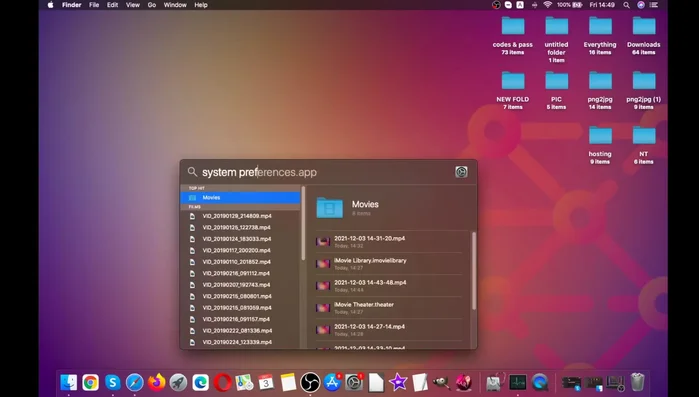Open Launchpad rocket icon in Dock
This screenshot has width=699, height=397.
178,382
